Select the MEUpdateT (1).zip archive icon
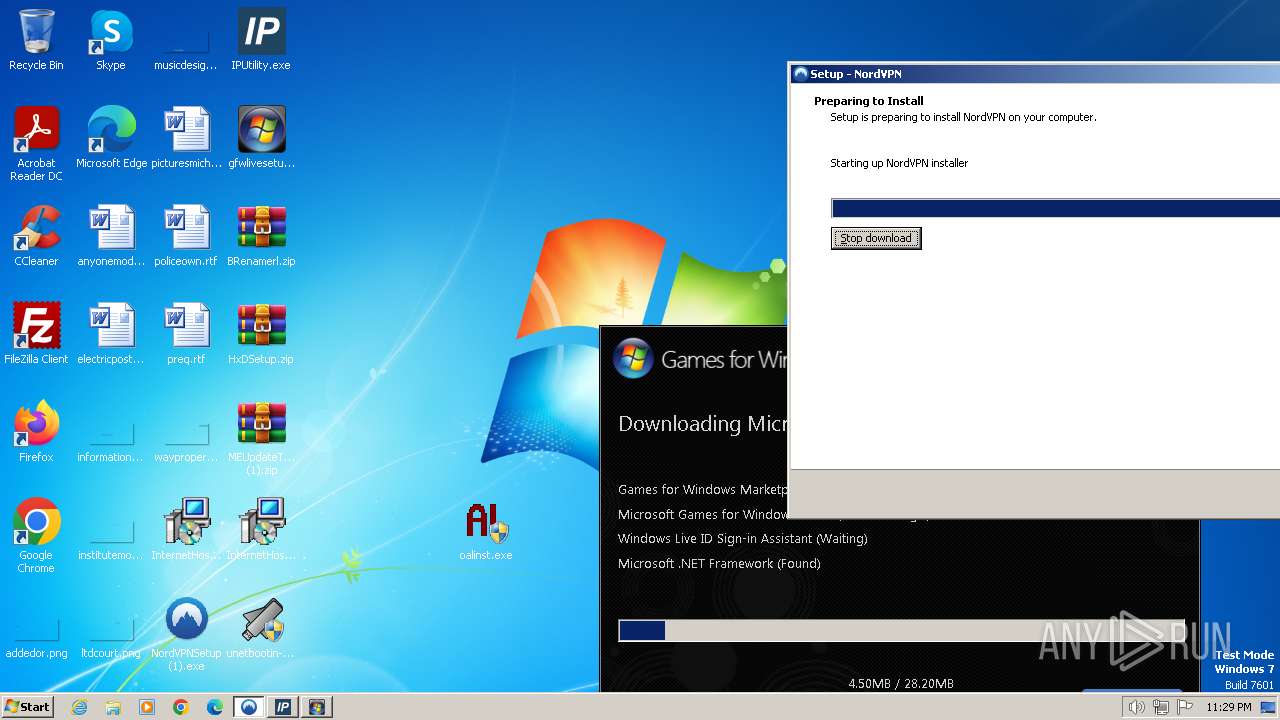1280x720 pixels. pos(261,438)
